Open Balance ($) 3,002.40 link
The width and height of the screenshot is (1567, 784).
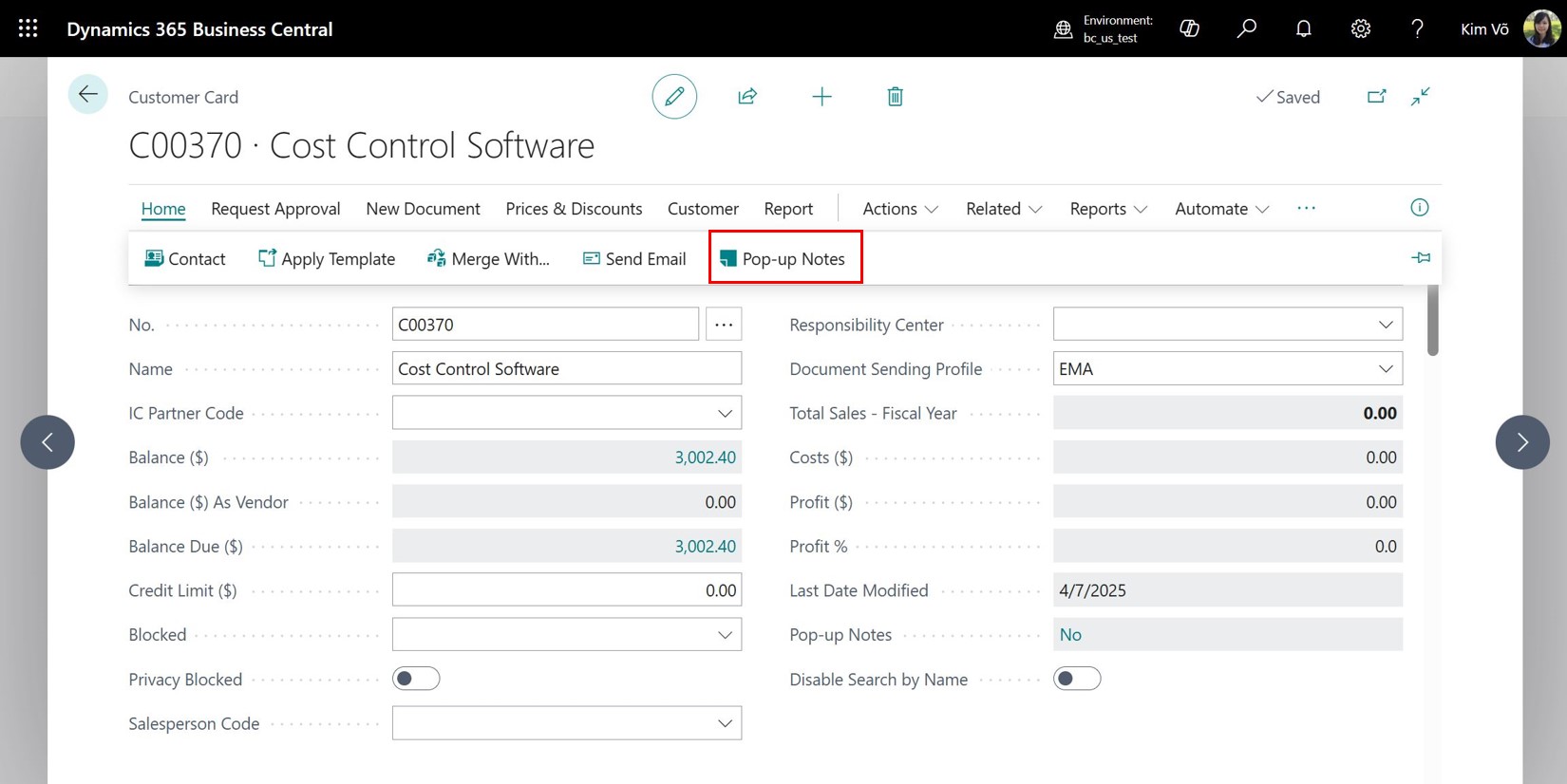[x=705, y=457]
